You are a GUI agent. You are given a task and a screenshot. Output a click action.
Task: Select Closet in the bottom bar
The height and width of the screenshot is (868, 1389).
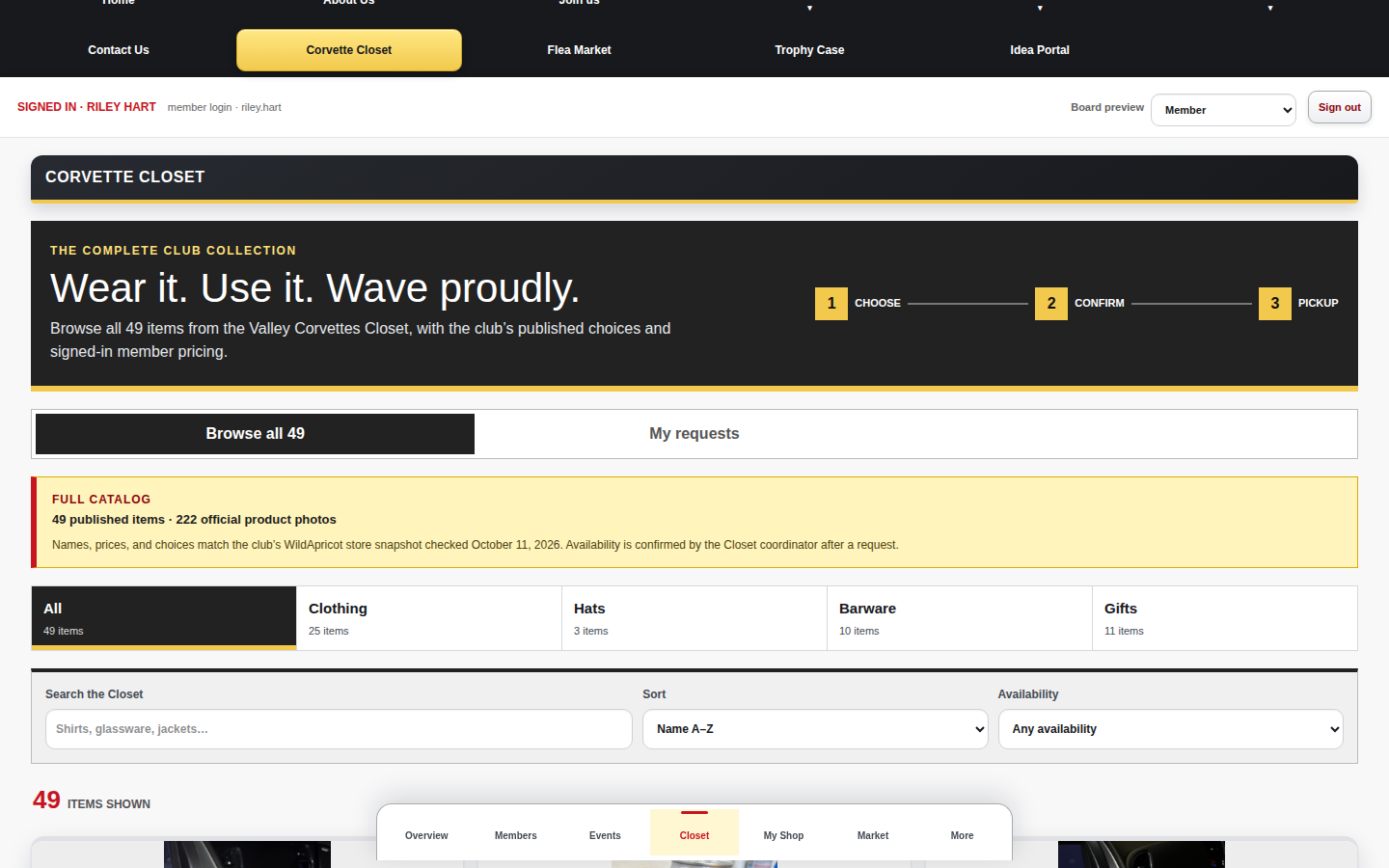[x=694, y=834]
